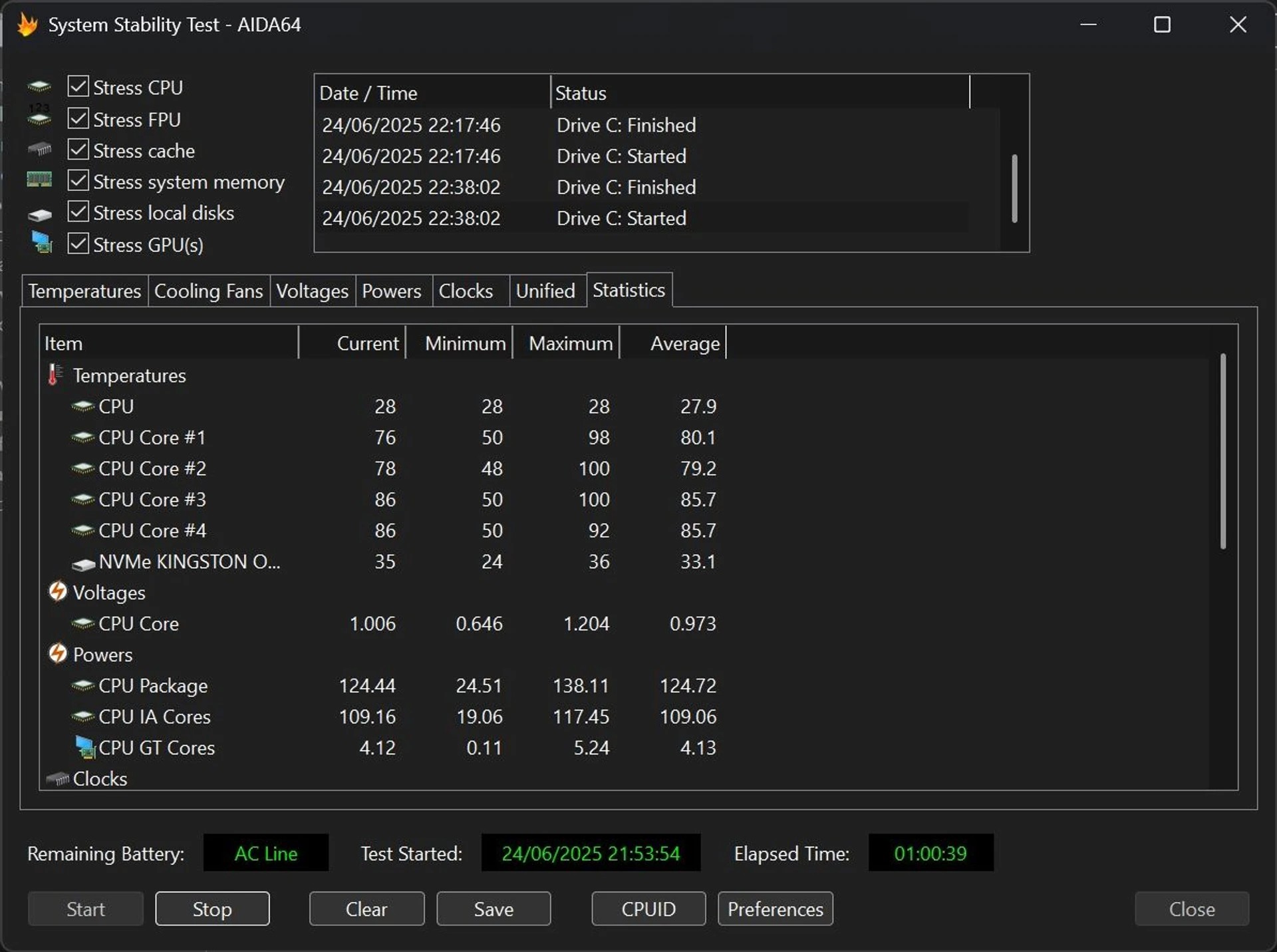Open CPUID information
1277x952 pixels.
click(x=647, y=909)
